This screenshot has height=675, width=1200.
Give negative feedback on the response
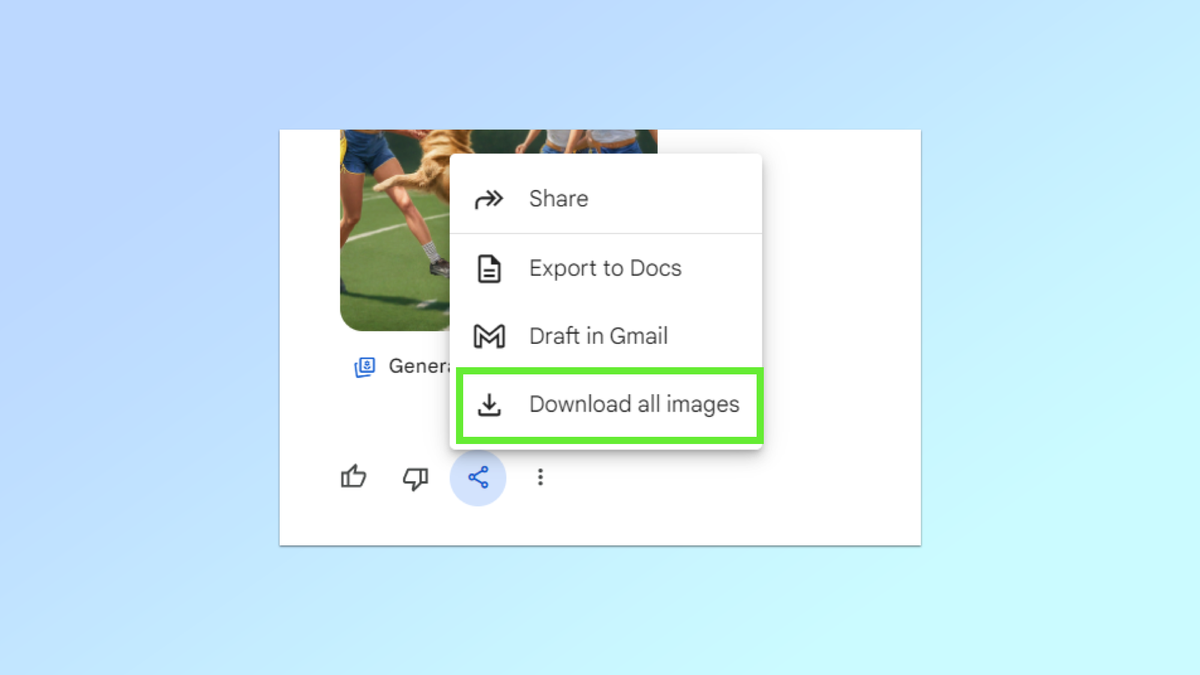[x=416, y=478]
